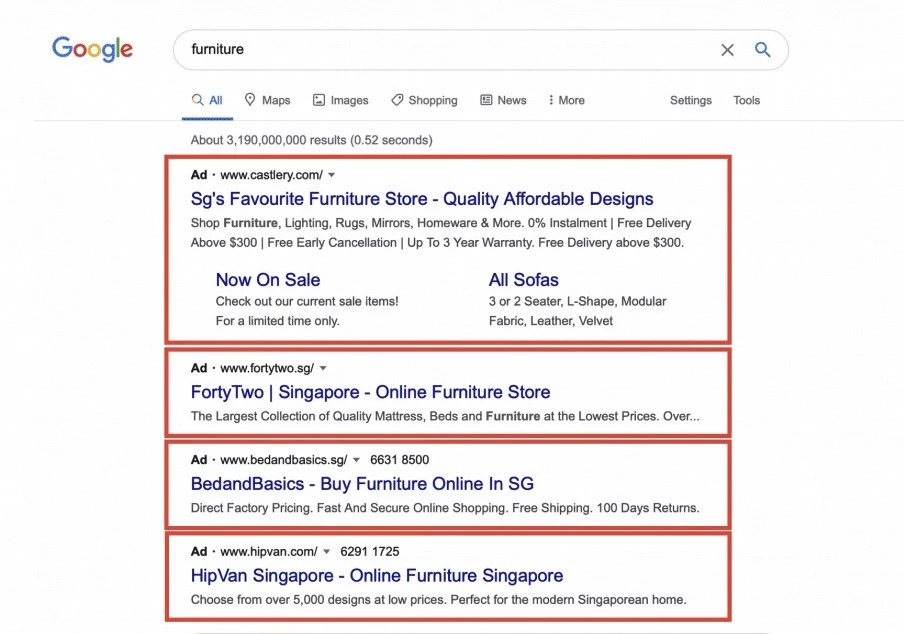904x634 pixels.
Task: Click the 'Choose from over 5,000 designs' description
Action: tap(439, 599)
